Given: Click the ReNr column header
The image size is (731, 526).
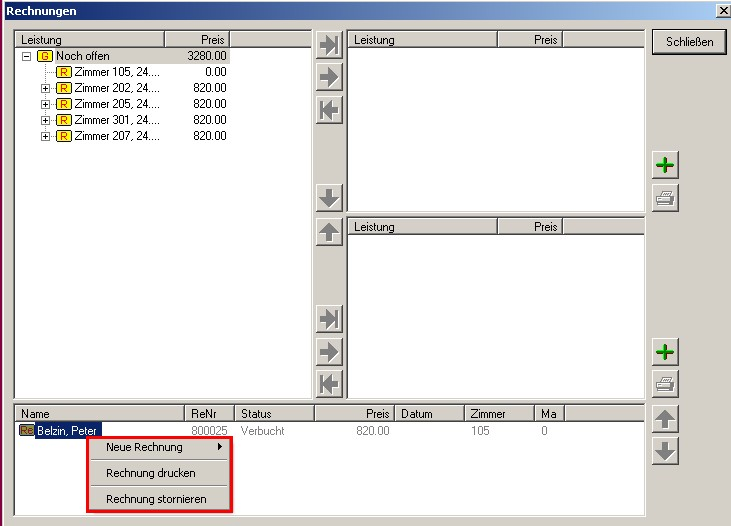Looking at the screenshot, I should coord(210,413).
